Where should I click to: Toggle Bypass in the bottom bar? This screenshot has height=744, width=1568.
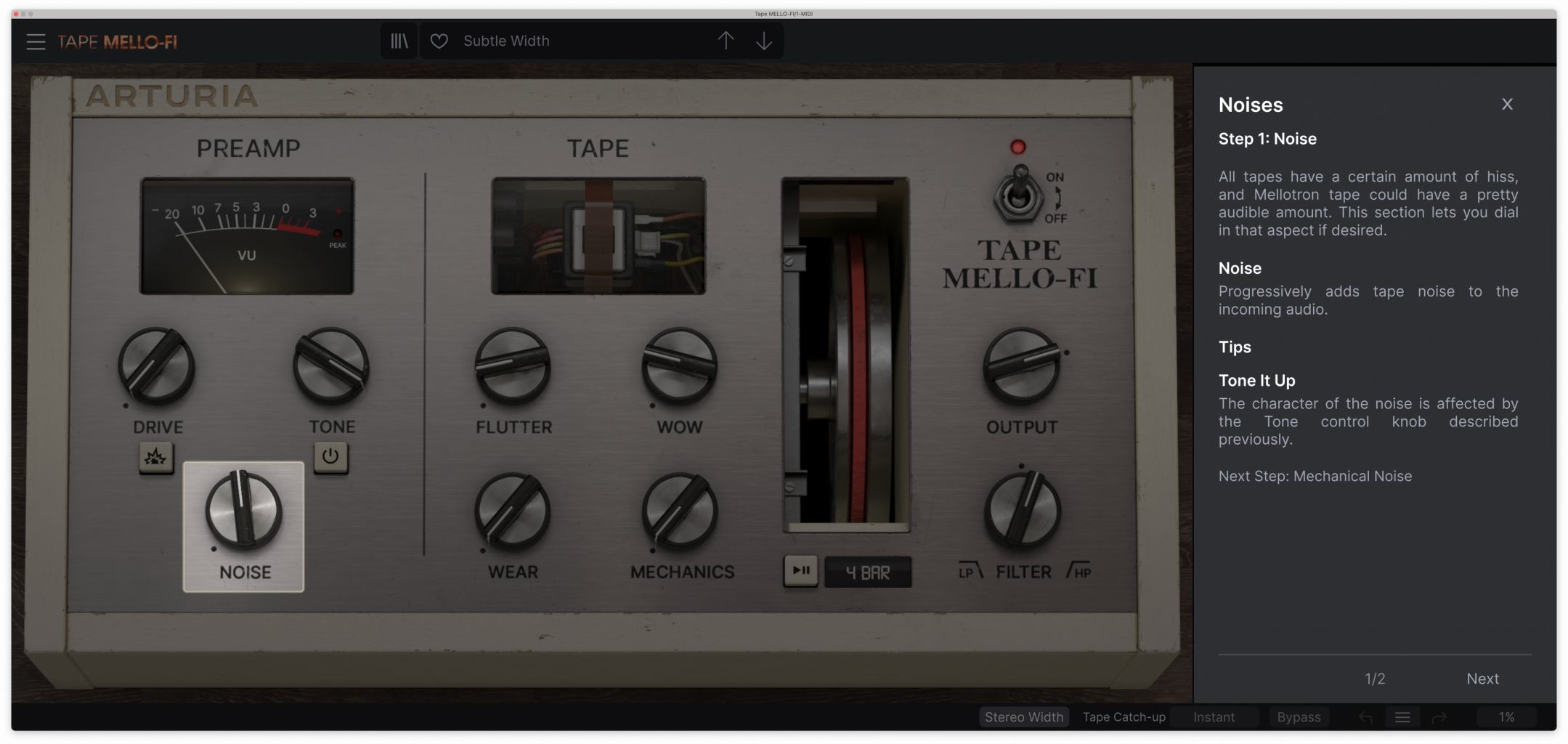click(1299, 717)
